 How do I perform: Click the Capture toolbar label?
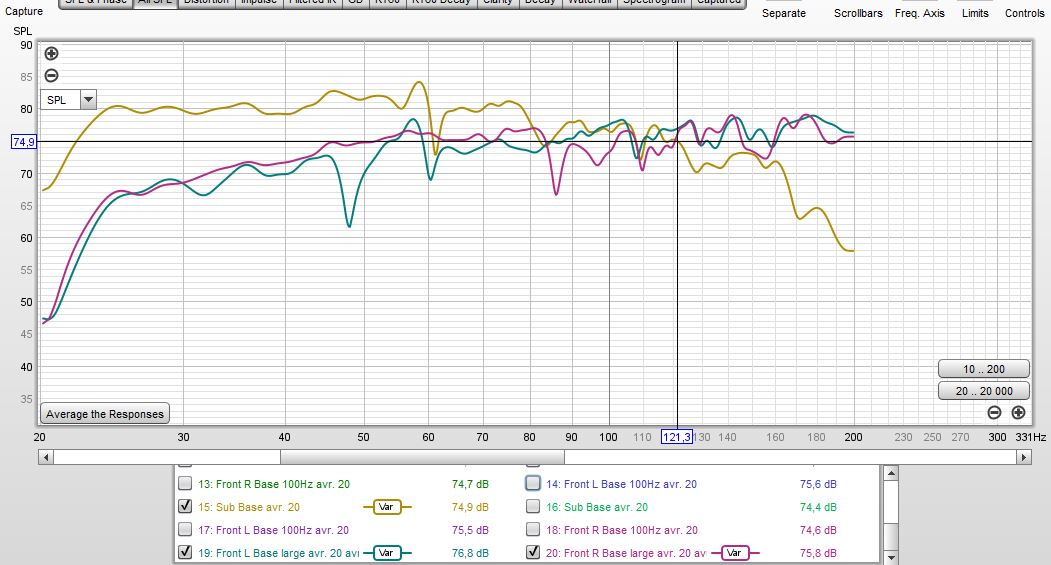tap(23, 11)
